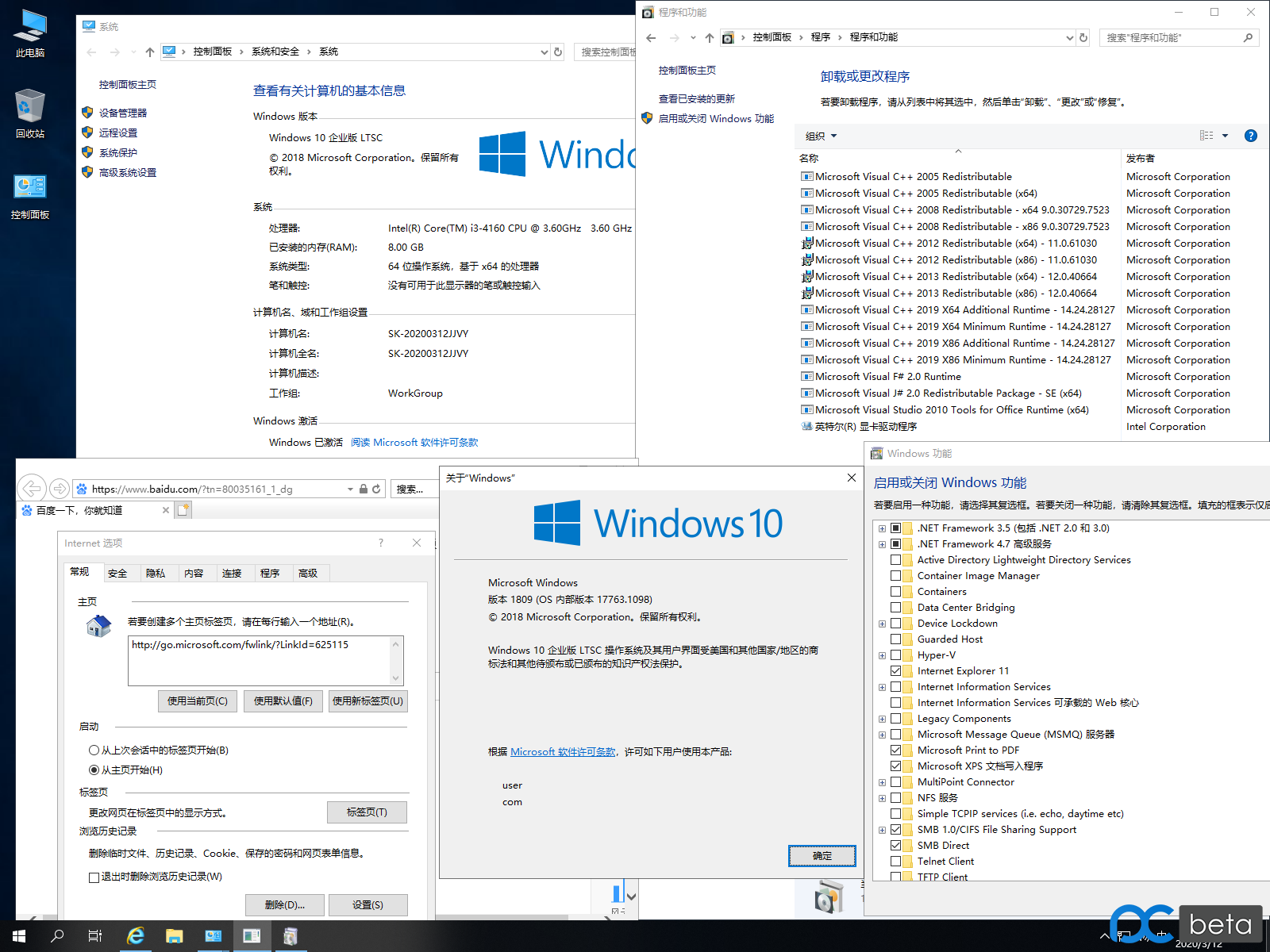Screen dimensions: 1270x952
Task: Refresh the Programs and Features window
Action: (x=1083, y=37)
